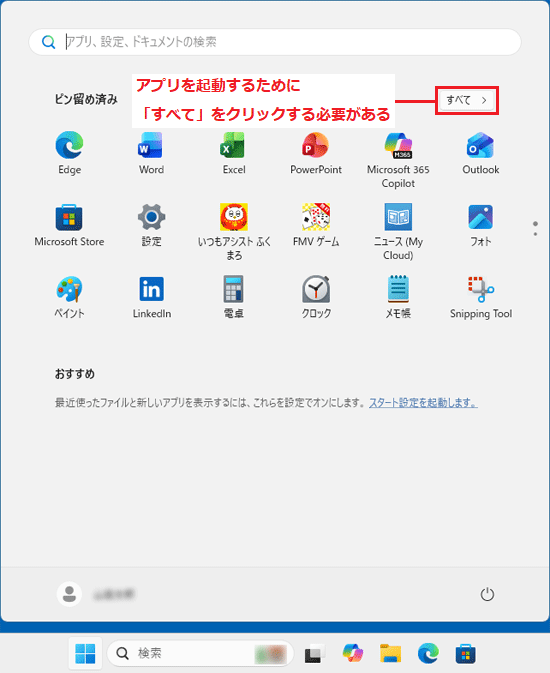Click the おすすめ heading text
Viewport: 550px width, 673px height.
pyautogui.click(x=75, y=374)
